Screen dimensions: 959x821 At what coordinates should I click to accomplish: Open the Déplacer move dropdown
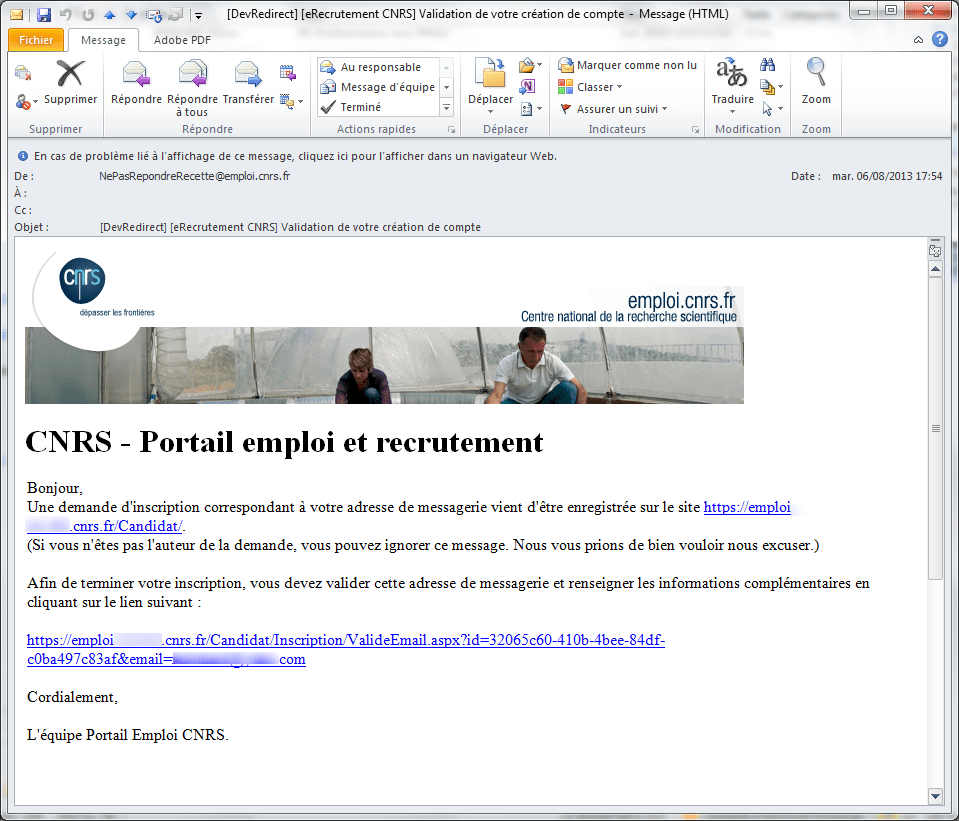click(x=491, y=86)
